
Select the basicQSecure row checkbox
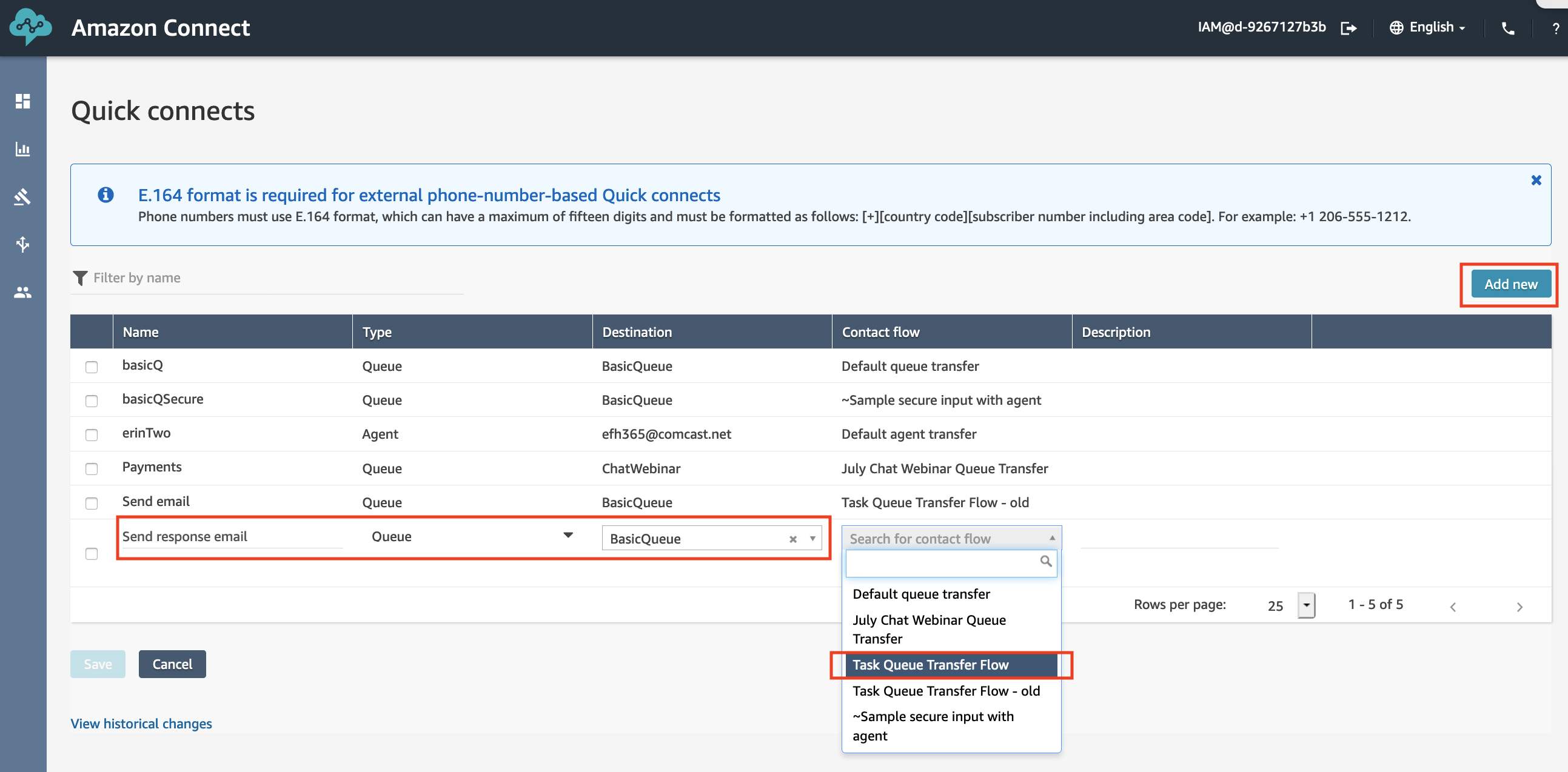pos(92,401)
